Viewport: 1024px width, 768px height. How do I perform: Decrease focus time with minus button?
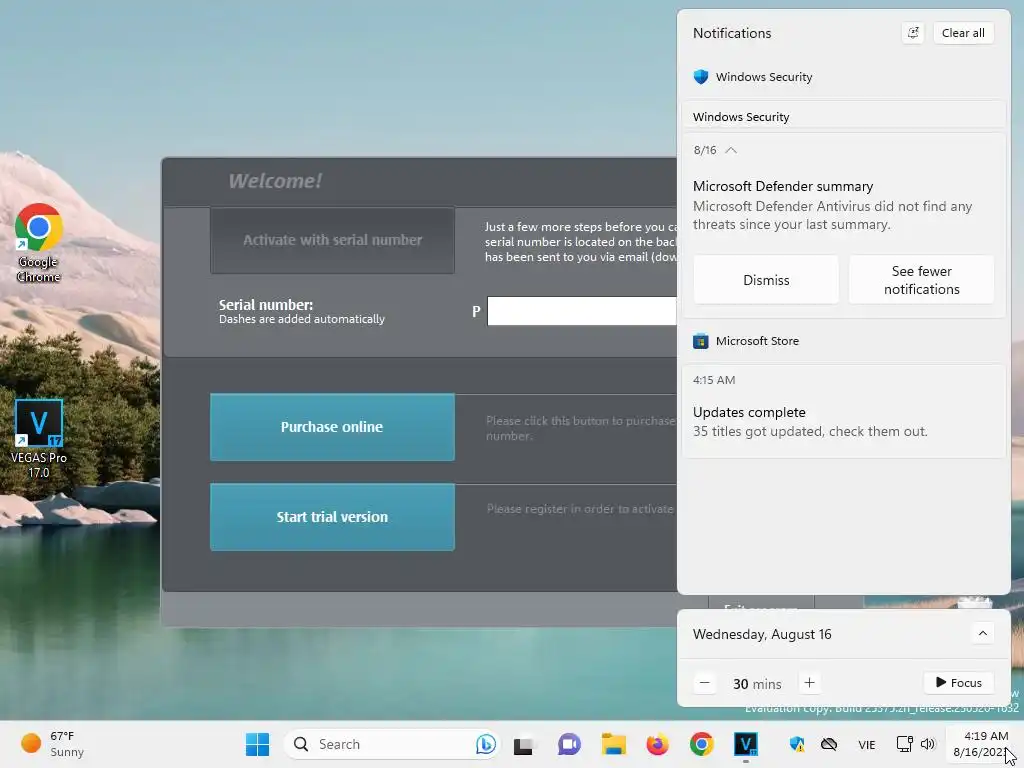tap(705, 683)
